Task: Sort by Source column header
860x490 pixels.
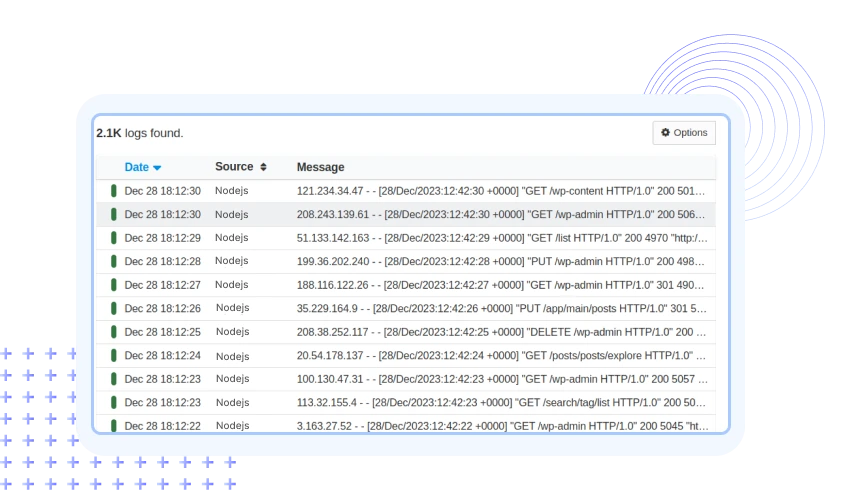Action: (241, 167)
